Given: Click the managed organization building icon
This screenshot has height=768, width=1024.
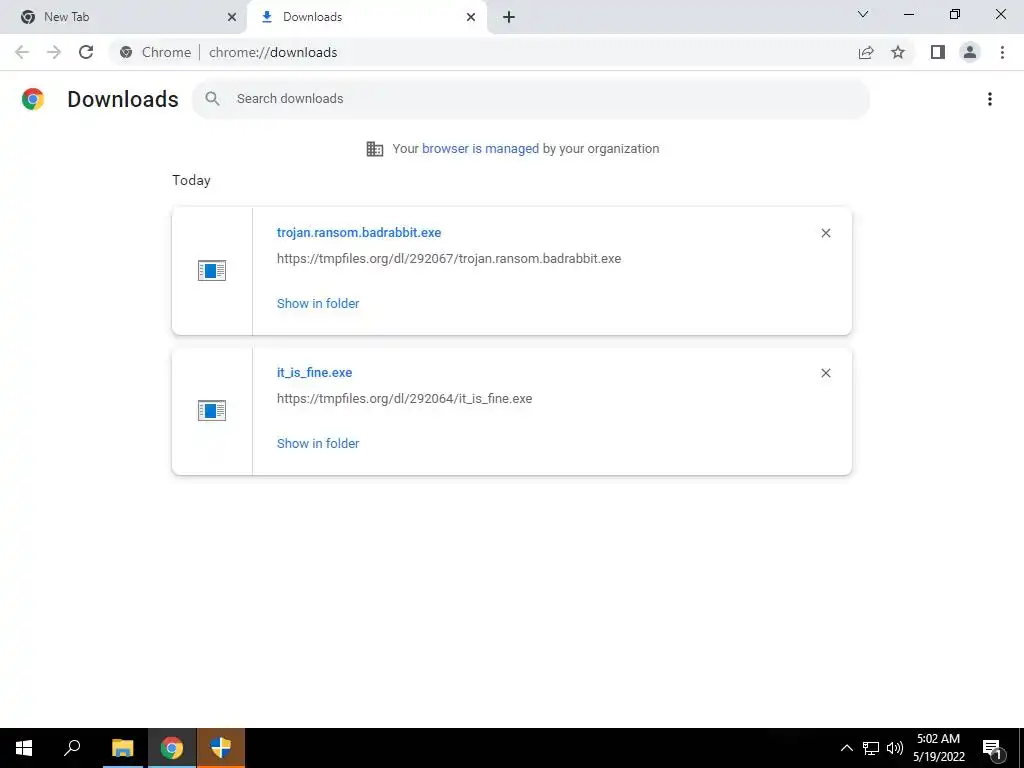Looking at the screenshot, I should (375, 149).
